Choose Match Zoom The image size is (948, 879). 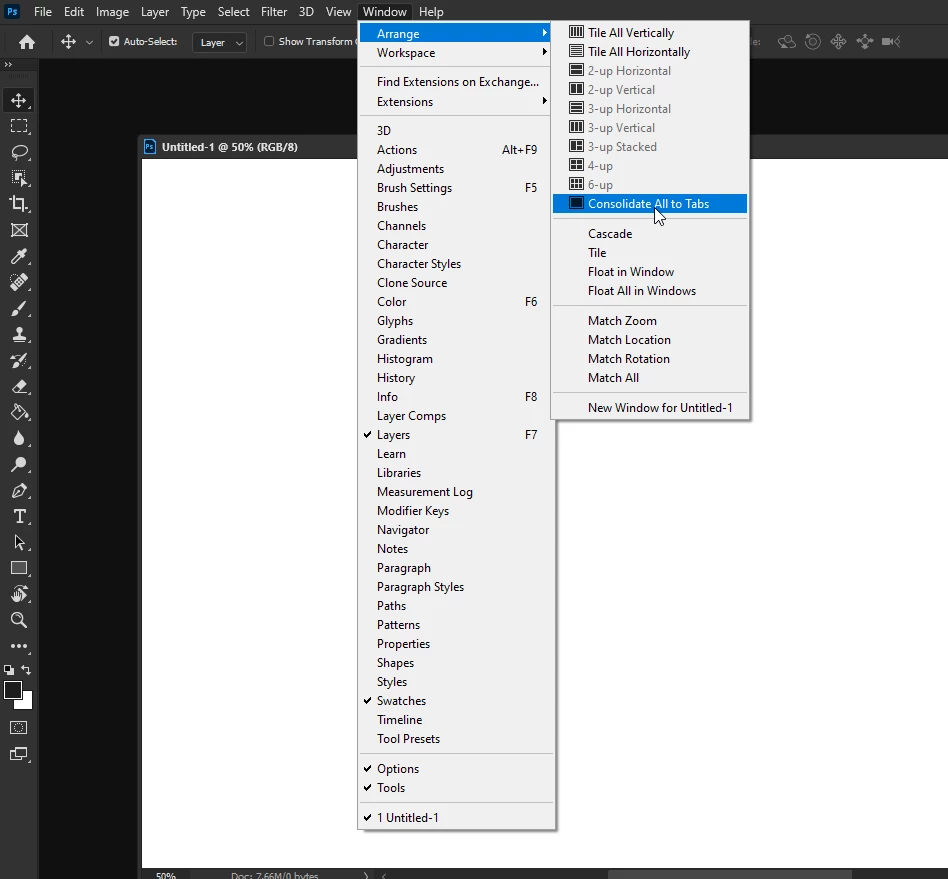coord(650,321)
